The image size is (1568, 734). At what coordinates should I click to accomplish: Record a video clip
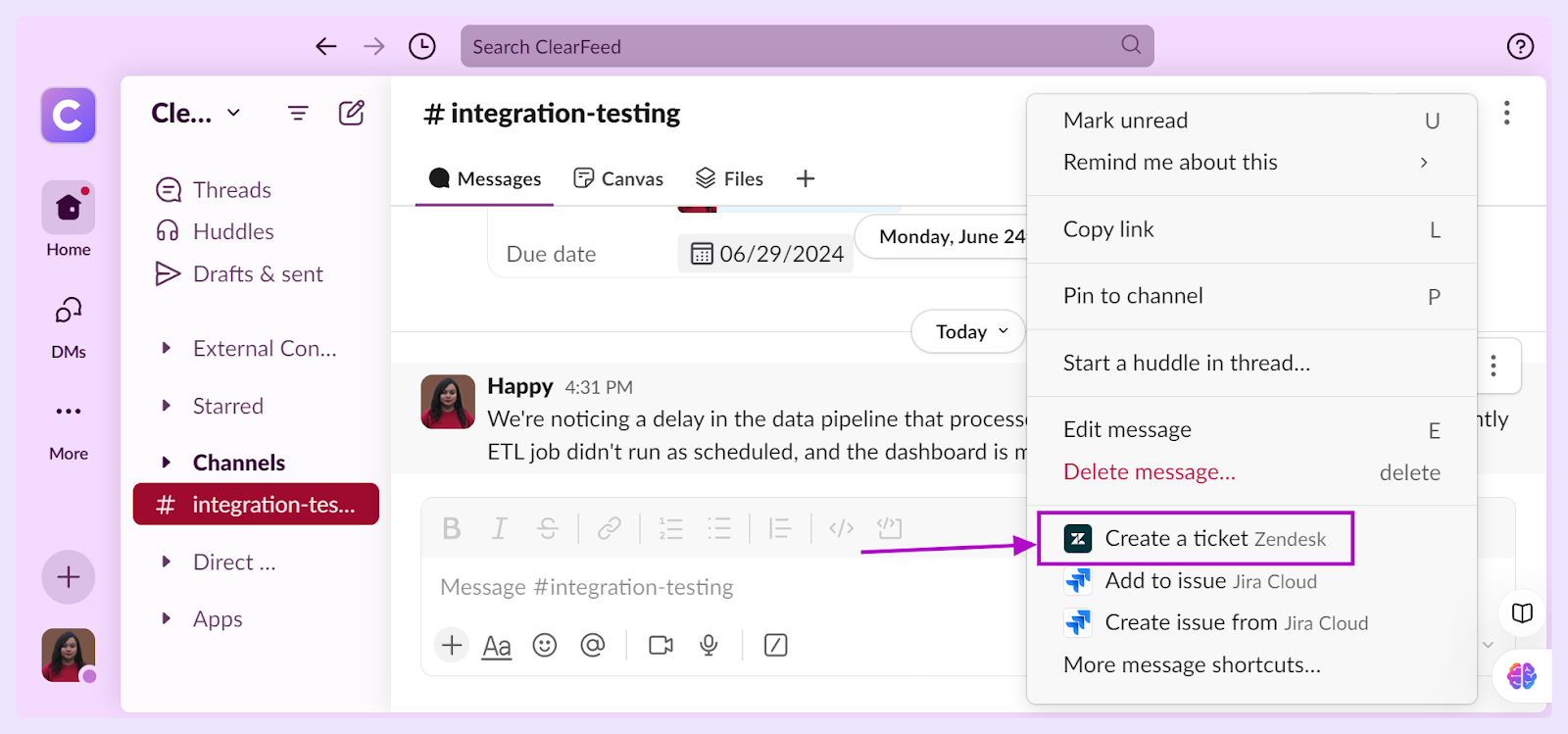pos(661,645)
